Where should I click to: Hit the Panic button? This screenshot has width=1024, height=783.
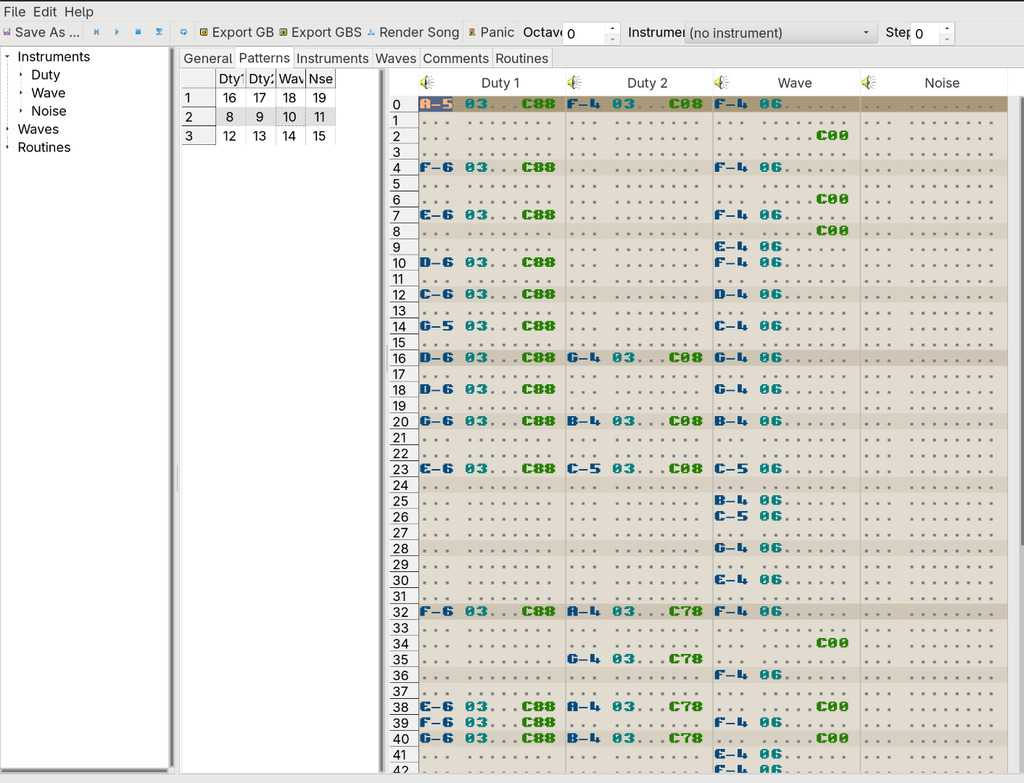click(x=491, y=32)
